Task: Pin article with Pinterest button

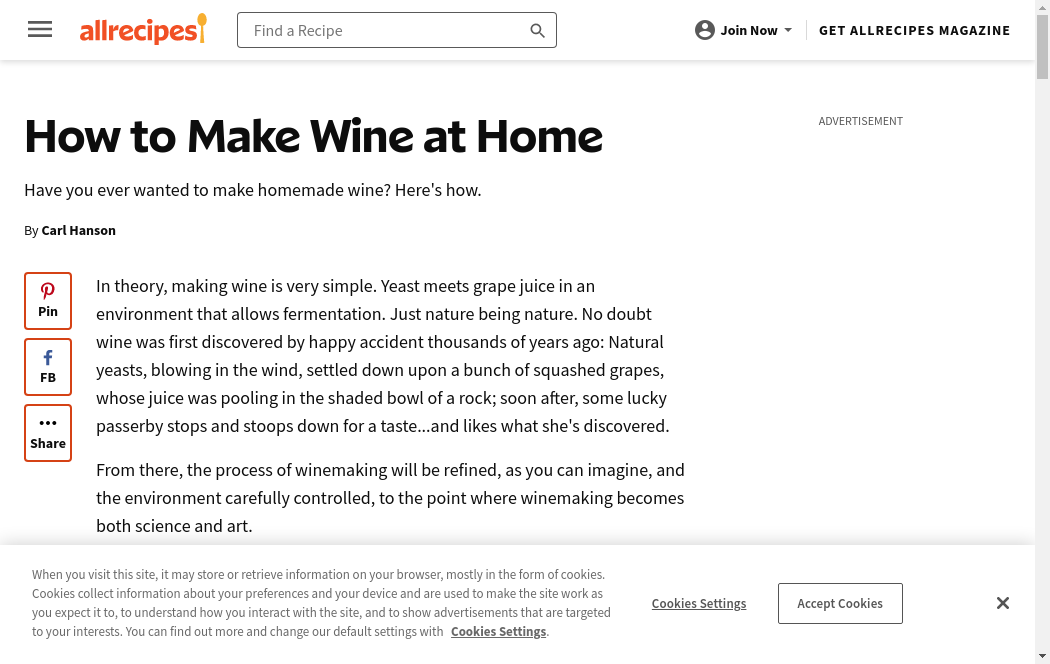Action: click(x=48, y=301)
